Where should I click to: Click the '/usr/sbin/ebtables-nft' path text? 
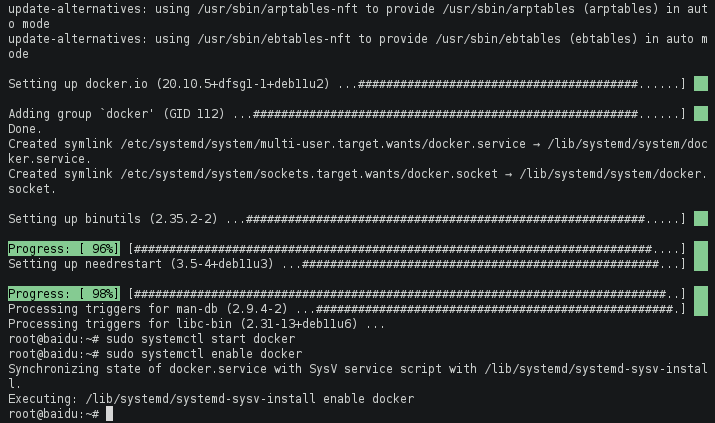click(x=258, y=39)
